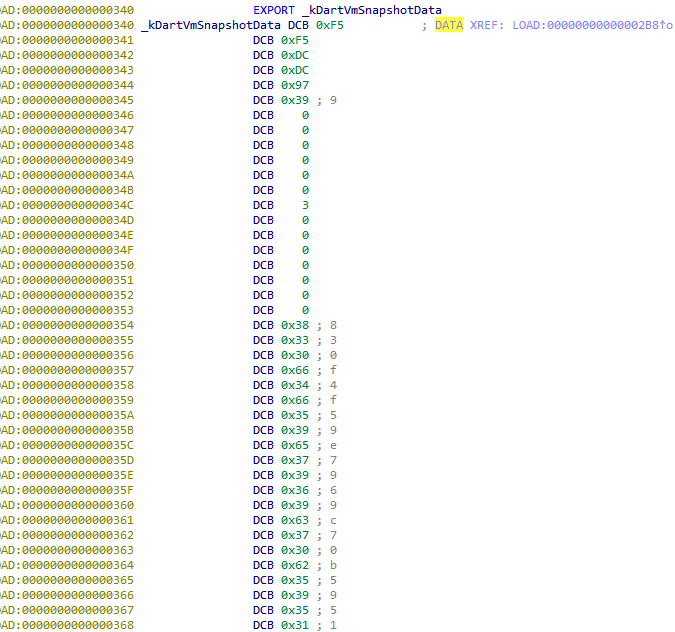Click the 0x65 byte value
The image size is (675, 632).
coord(295,445)
